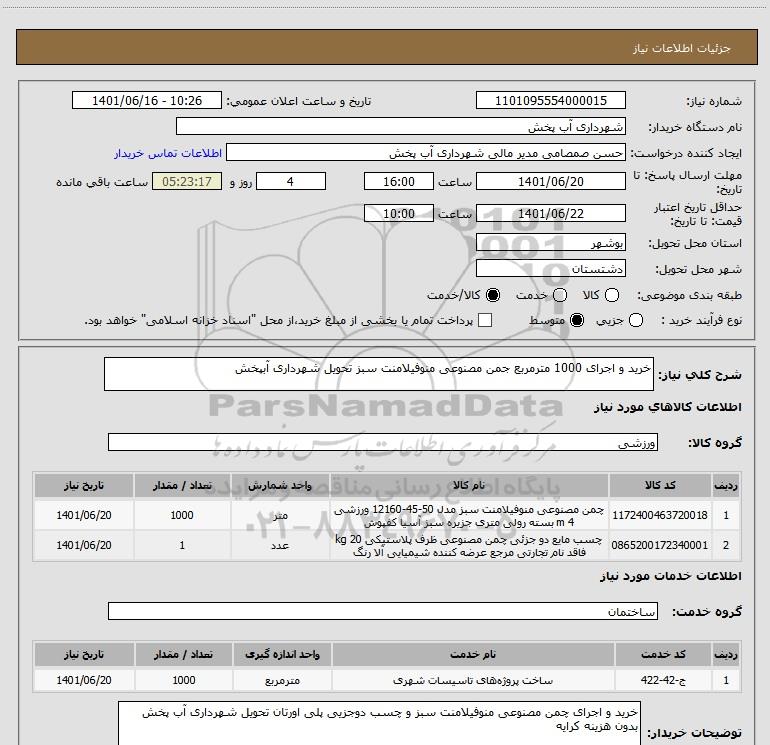Image resolution: width=770 pixels, height=745 pixels.
Task: Click the days remaining field showing 4
Action: tap(291, 181)
